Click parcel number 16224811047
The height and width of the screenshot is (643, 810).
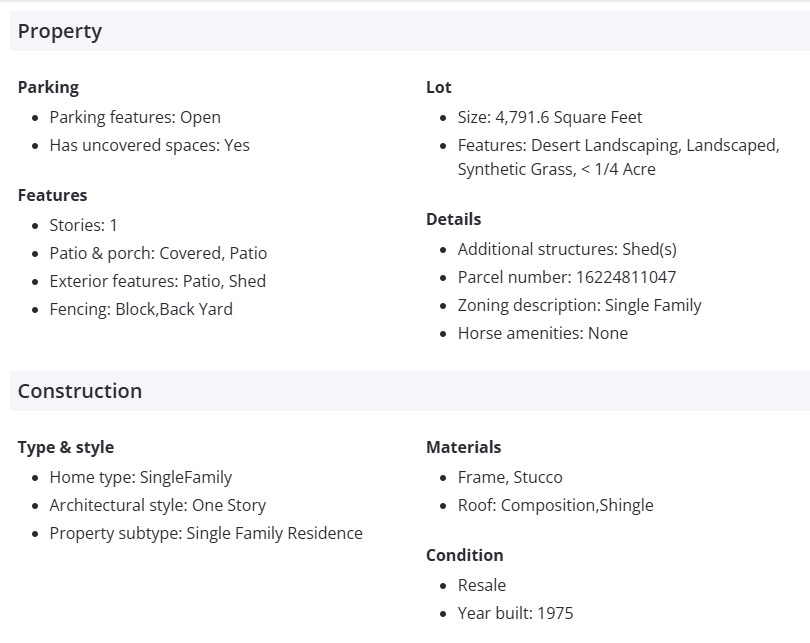(x=567, y=277)
